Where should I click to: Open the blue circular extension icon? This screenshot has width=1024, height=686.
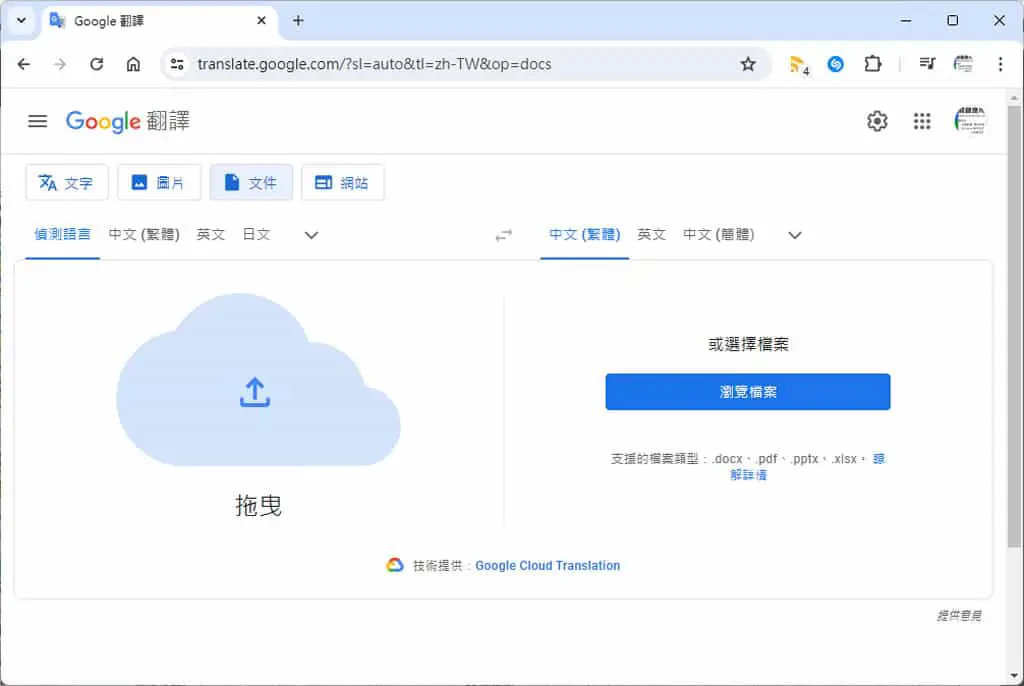click(x=835, y=64)
